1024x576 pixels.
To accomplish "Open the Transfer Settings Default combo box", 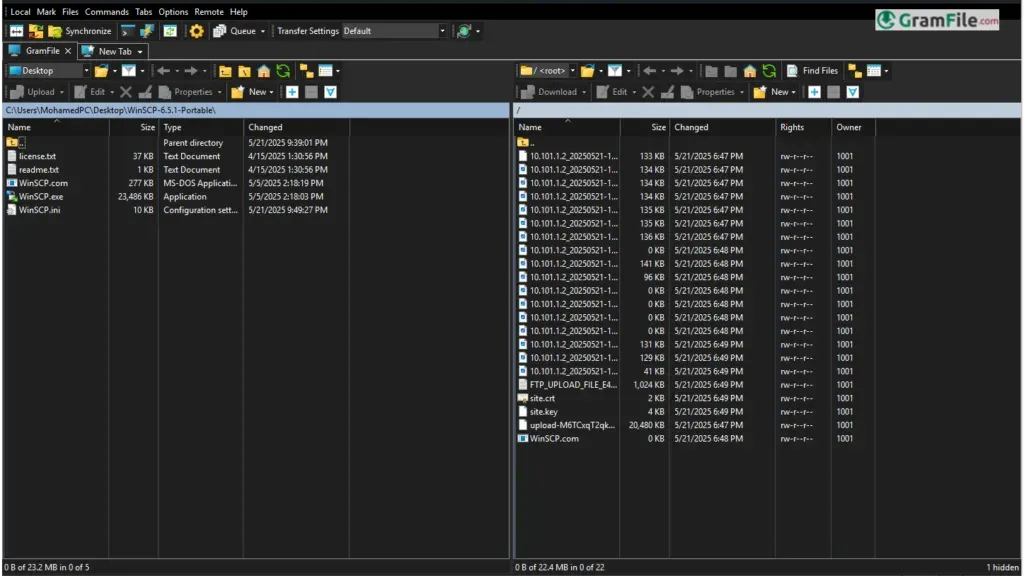I will pyautogui.click(x=394, y=31).
